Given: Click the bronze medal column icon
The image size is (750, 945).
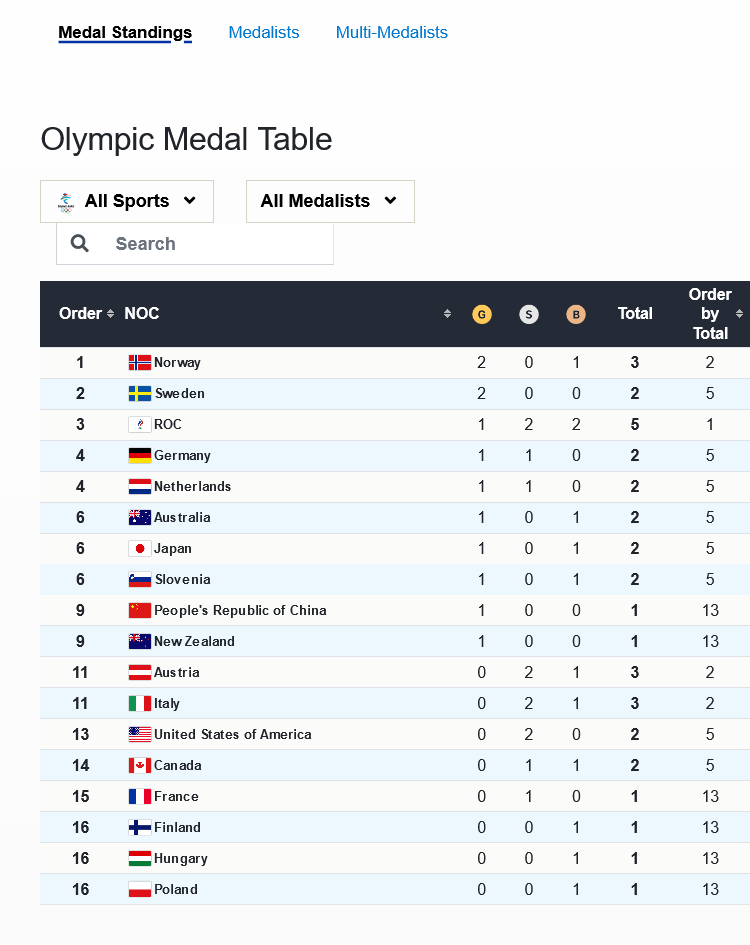Looking at the screenshot, I should tap(575, 314).
